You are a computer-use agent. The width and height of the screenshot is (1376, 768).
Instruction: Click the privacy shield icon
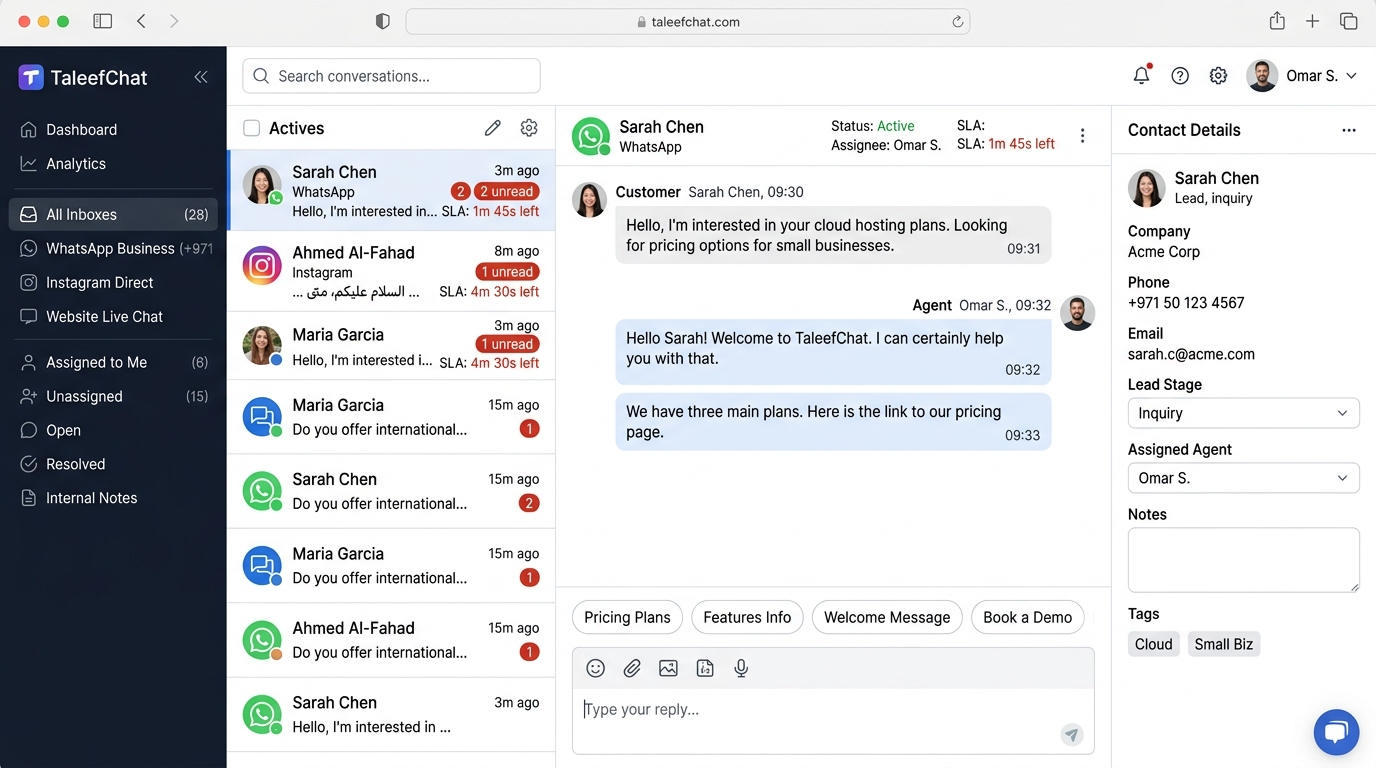pyautogui.click(x=382, y=21)
